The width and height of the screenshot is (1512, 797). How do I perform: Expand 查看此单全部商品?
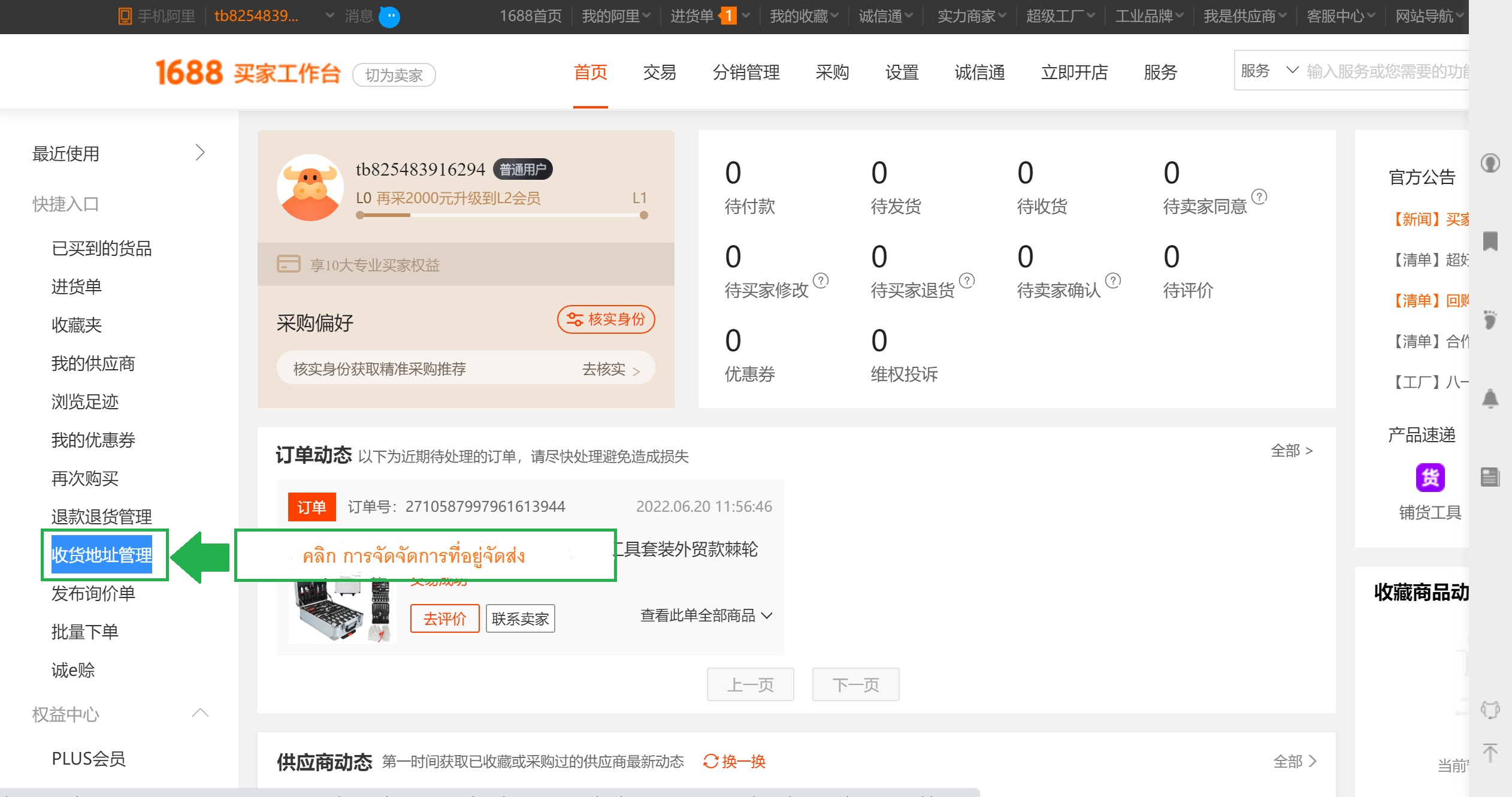pos(706,615)
